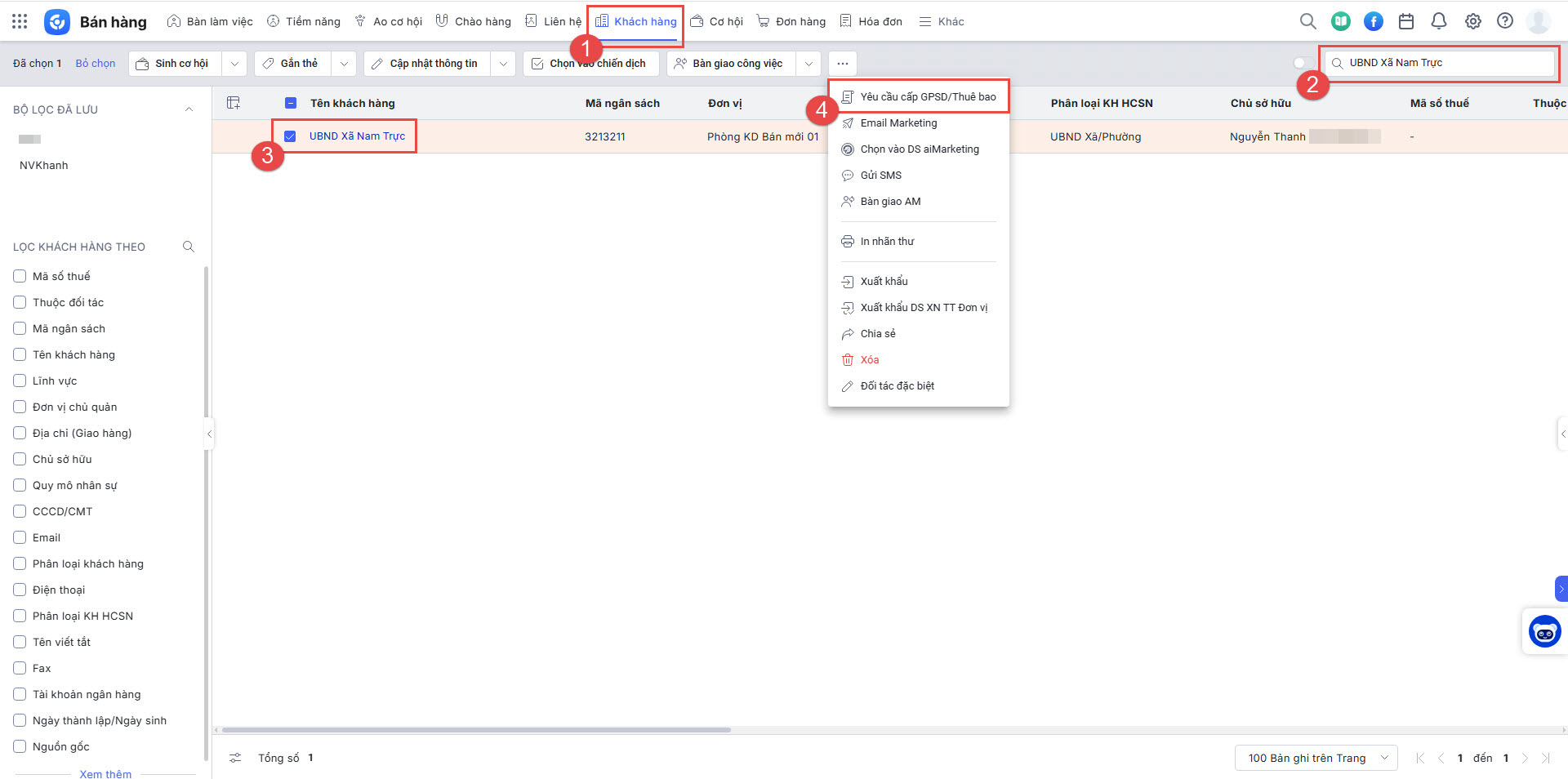This screenshot has width=1568, height=779.
Task: Check the Thuộc đối tác filter
Action: [x=20, y=302]
